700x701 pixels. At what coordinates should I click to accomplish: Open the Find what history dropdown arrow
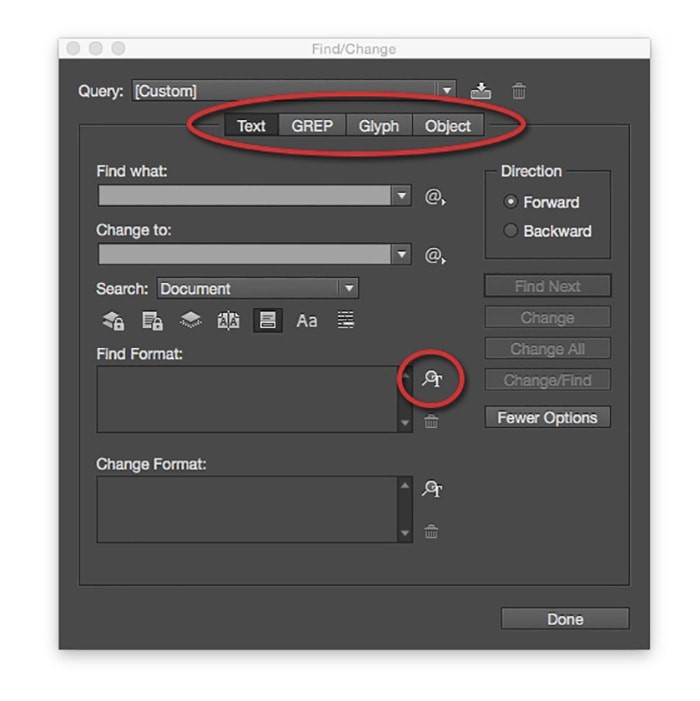point(401,196)
